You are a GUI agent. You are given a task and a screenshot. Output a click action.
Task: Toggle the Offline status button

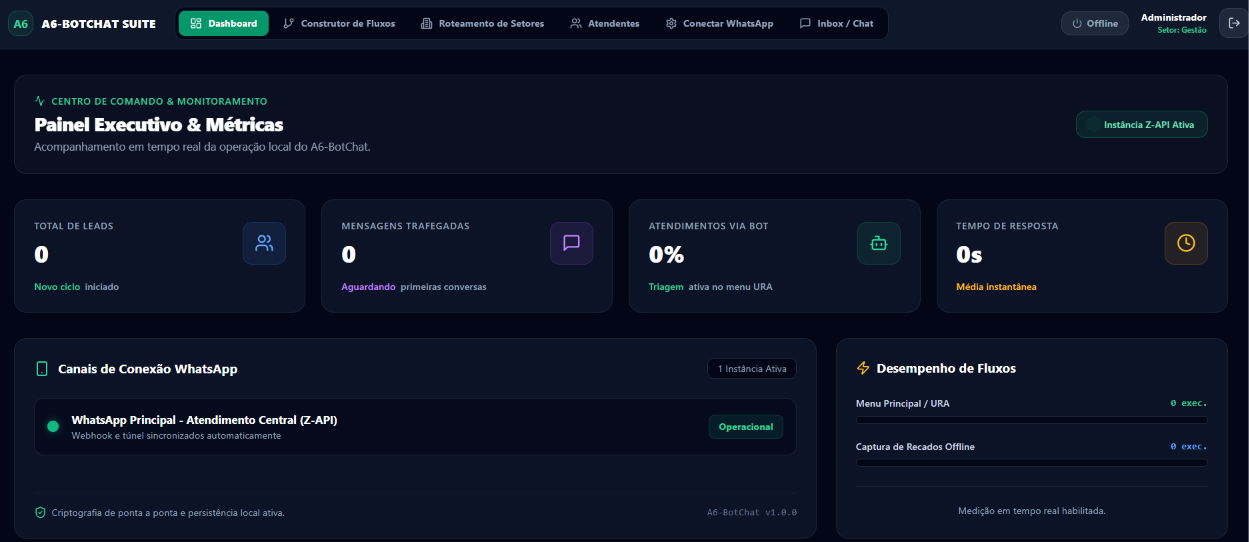(x=1095, y=23)
